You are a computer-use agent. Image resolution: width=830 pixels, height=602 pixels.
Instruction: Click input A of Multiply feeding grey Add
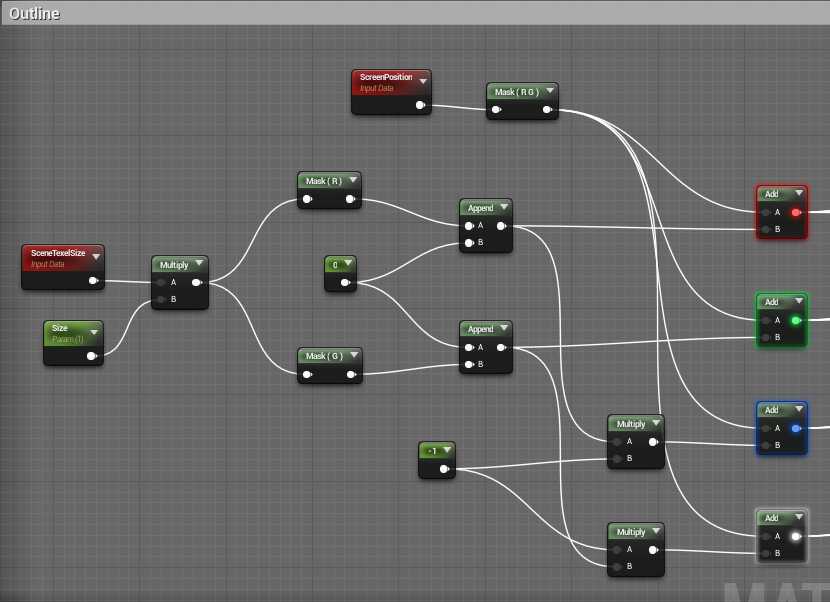[617, 550]
